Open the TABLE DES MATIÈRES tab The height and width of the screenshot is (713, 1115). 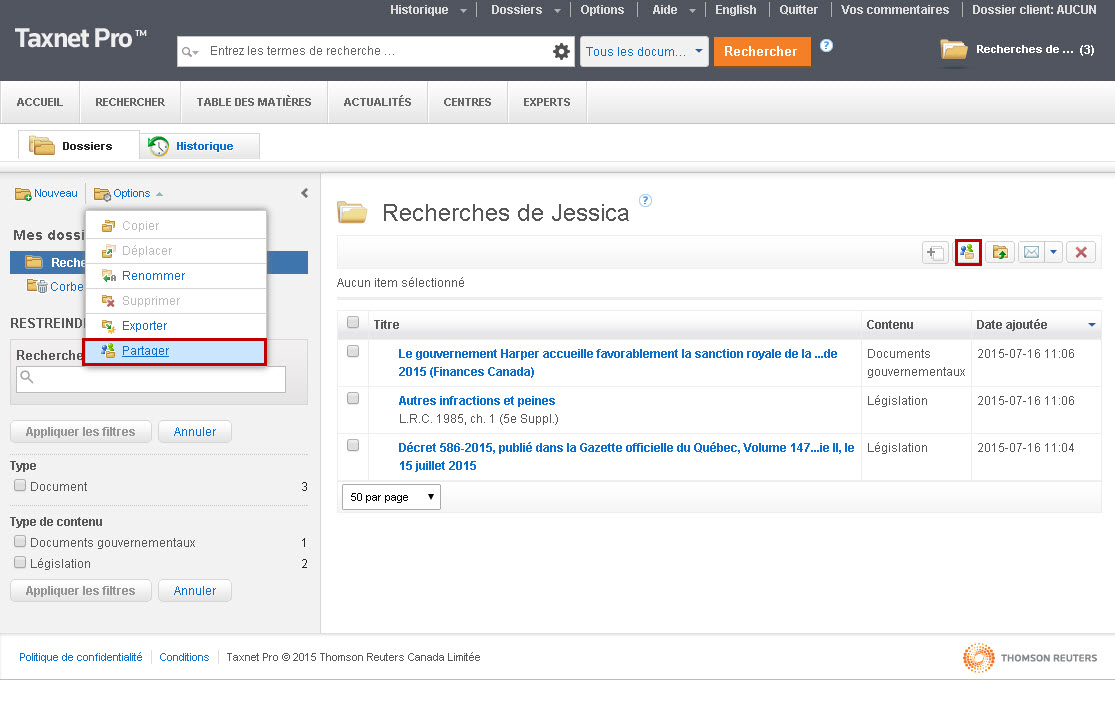254,102
